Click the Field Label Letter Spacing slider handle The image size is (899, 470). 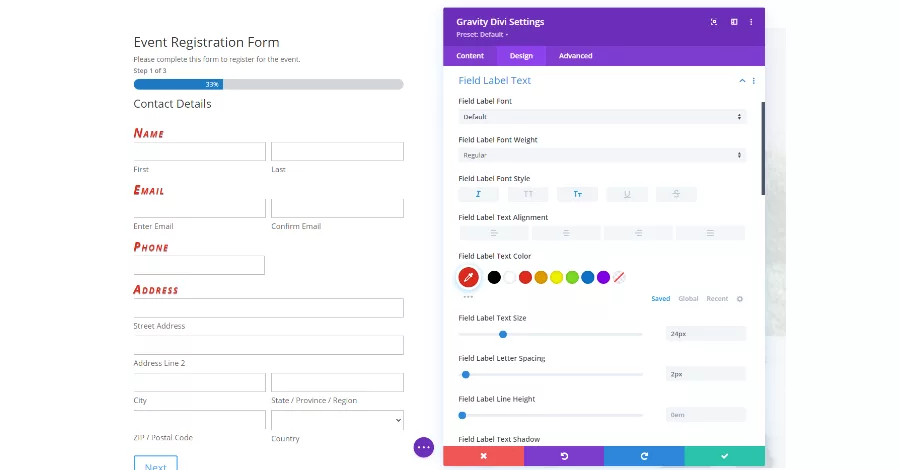click(x=466, y=375)
